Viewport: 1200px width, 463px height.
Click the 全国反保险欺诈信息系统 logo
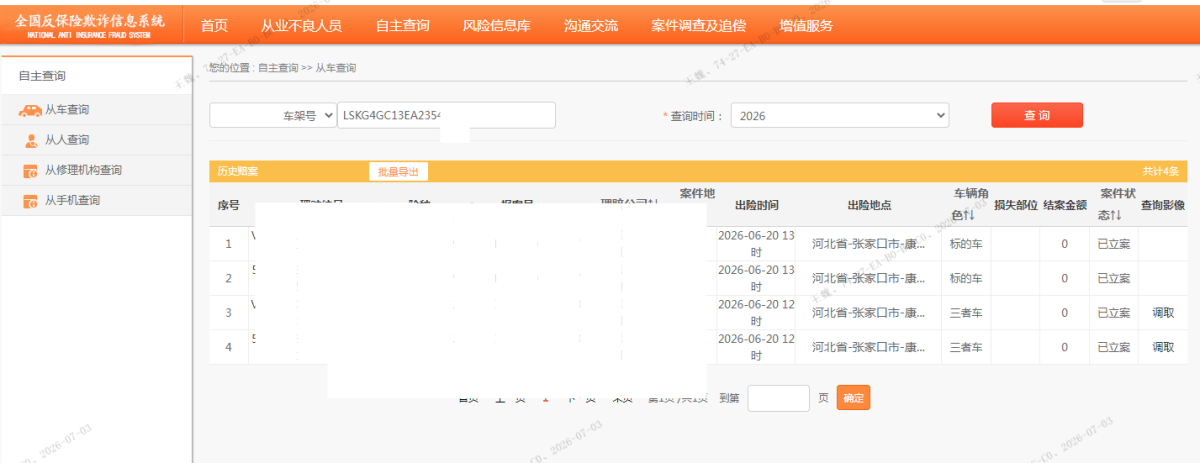coord(90,26)
